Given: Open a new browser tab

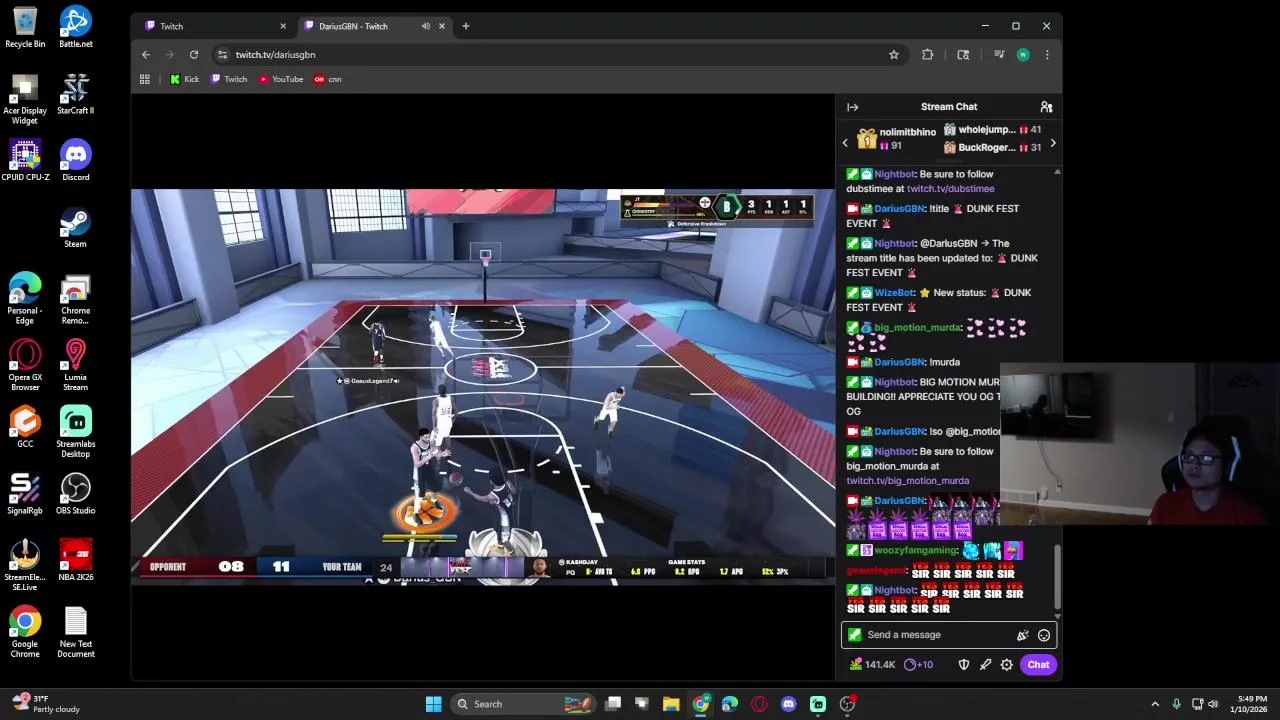Looking at the screenshot, I should [x=465, y=26].
